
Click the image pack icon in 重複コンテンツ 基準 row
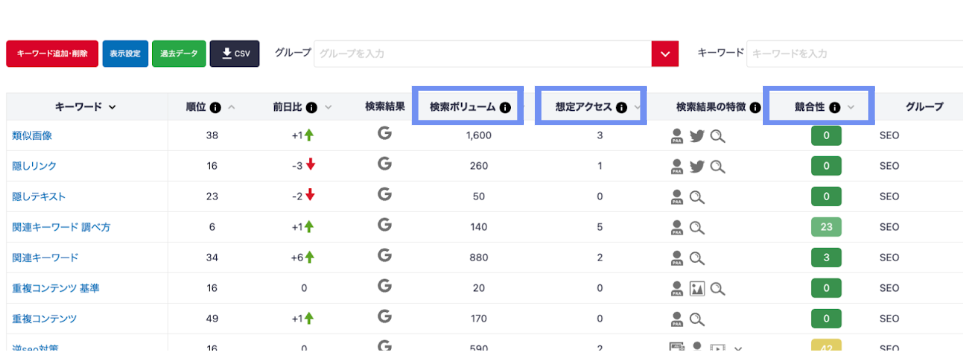pos(697,288)
